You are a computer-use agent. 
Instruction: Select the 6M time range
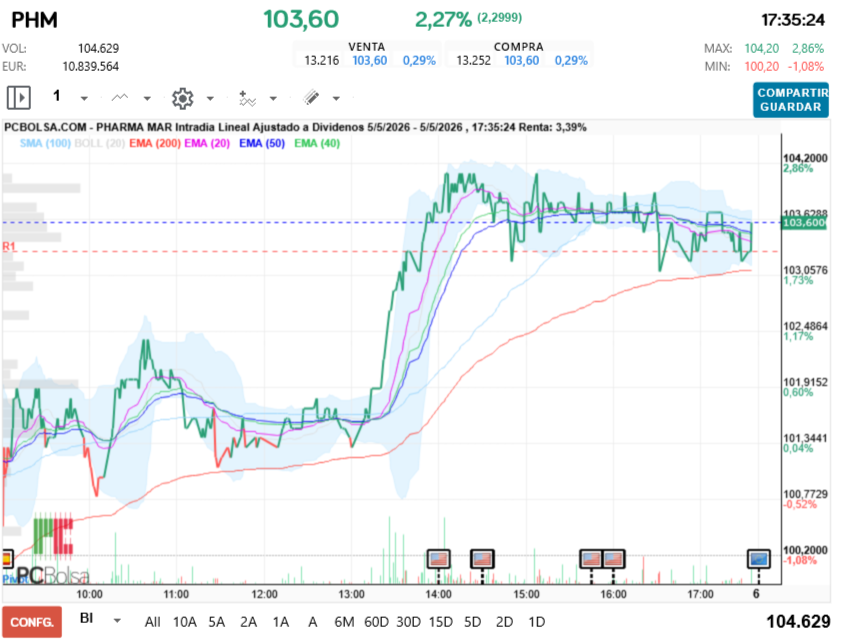(x=344, y=622)
